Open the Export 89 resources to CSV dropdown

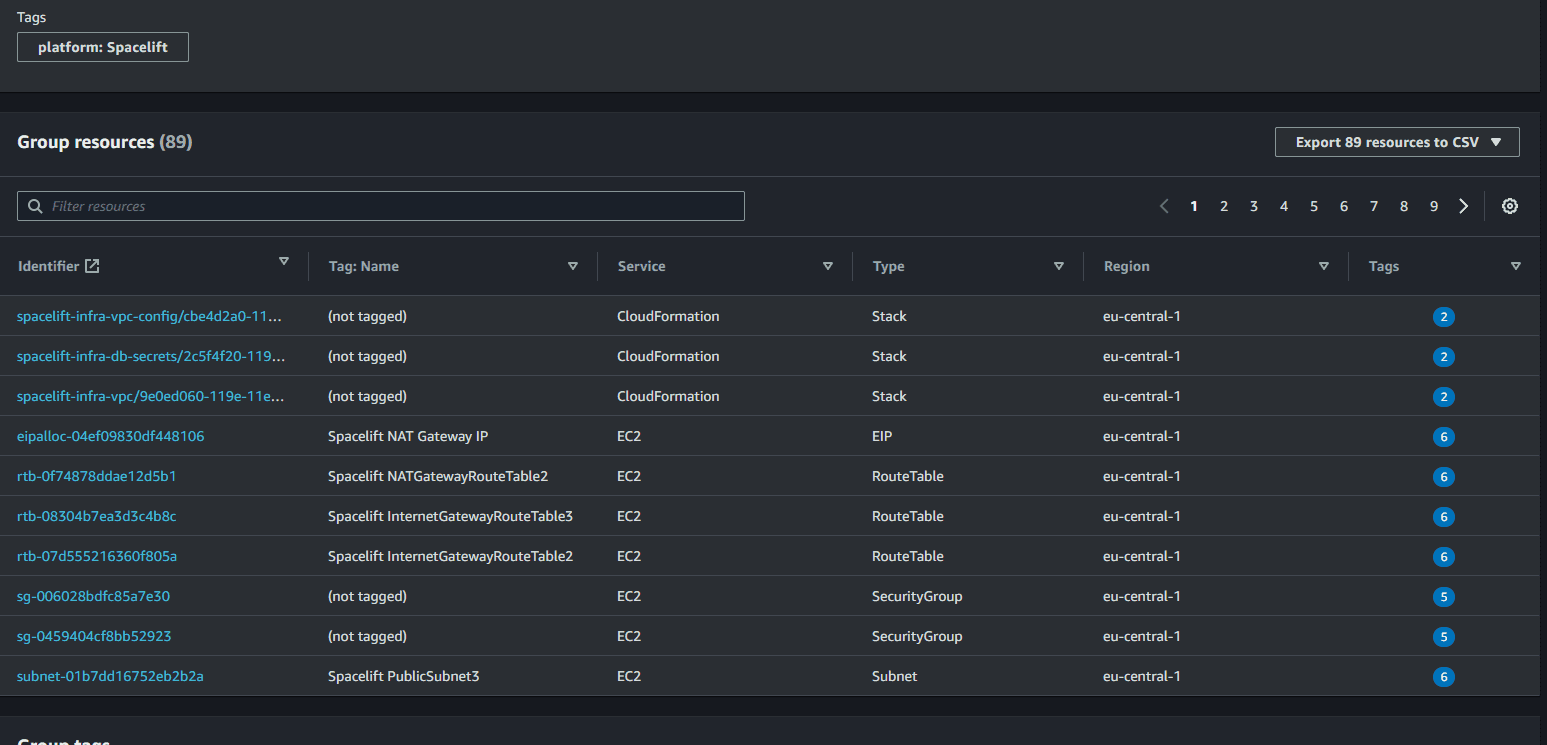point(1397,142)
